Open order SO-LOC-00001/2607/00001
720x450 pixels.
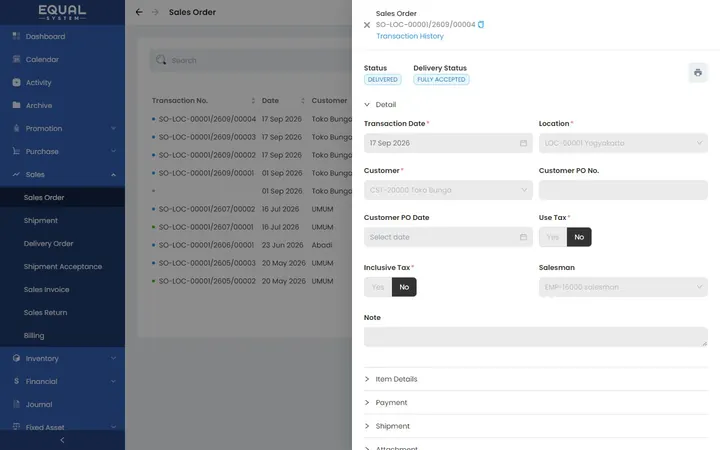click(206, 227)
